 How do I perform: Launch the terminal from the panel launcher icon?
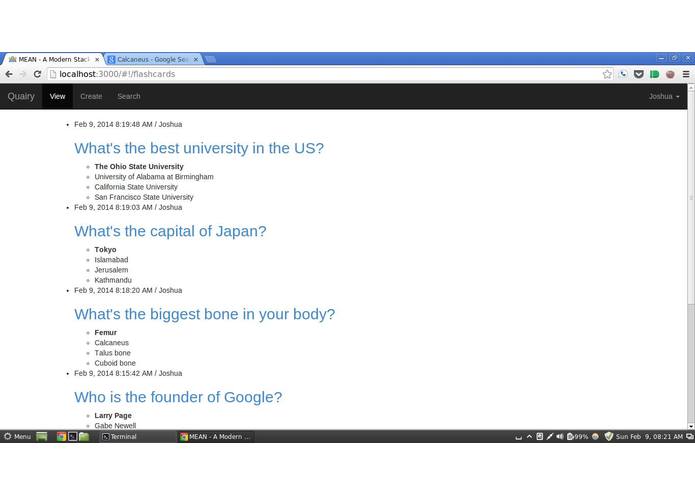pos(73,436)
